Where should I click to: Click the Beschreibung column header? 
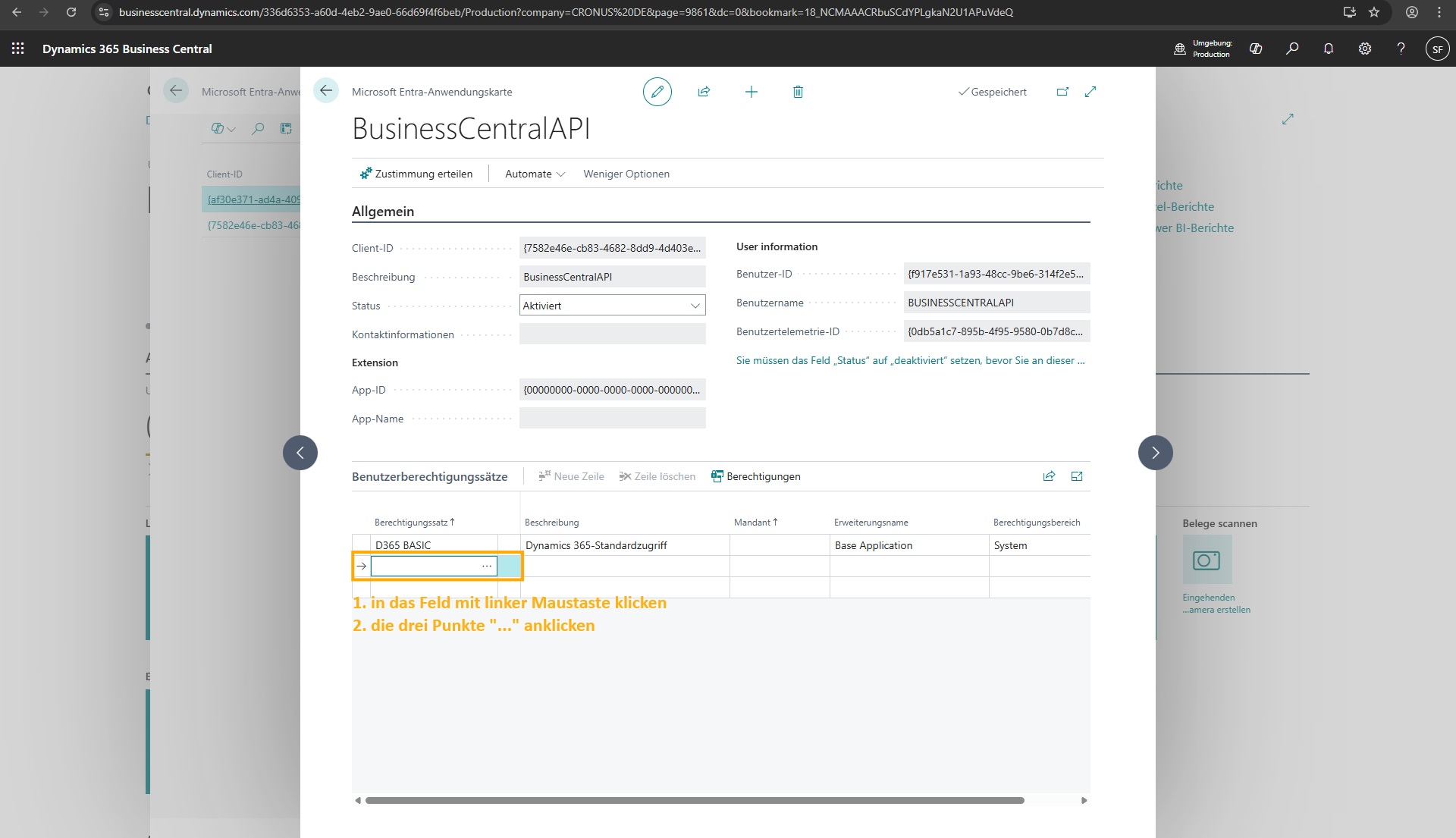pyautogui.click(x=552, y=523)
